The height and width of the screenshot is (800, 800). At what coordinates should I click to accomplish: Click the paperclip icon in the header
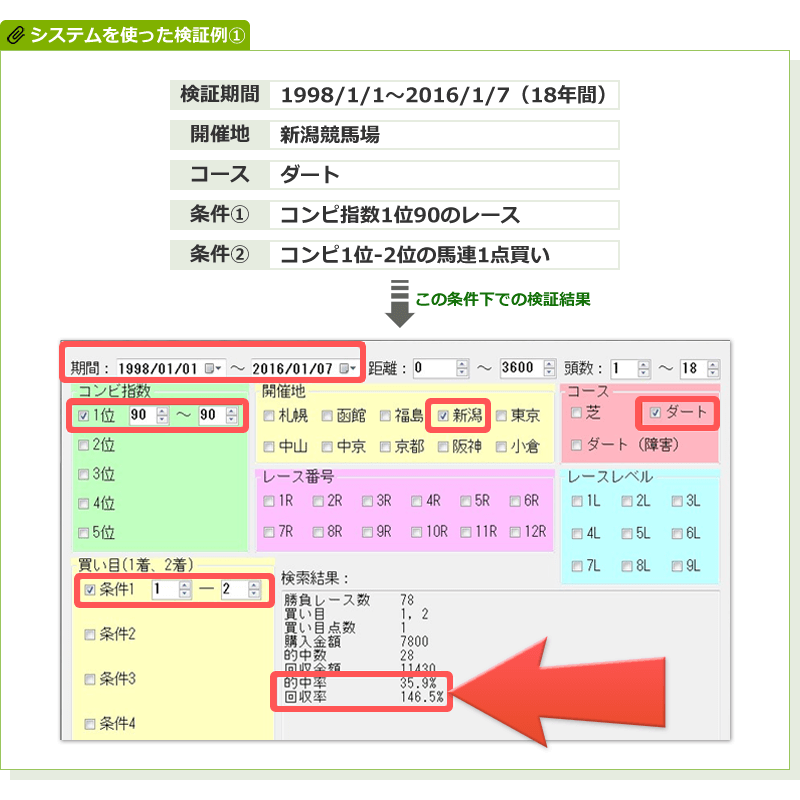(17, 33)
